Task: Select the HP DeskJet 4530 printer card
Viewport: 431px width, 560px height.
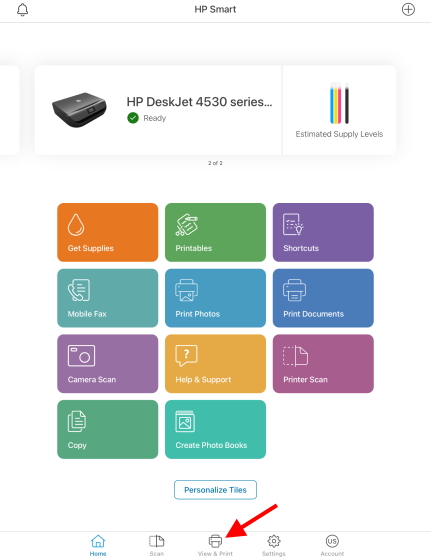Action: coord(158,110)
